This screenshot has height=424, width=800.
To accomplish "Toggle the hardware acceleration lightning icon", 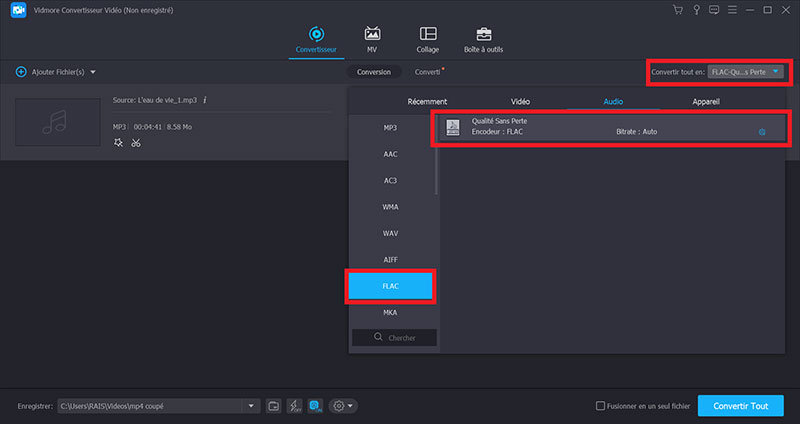I will [294, 406].
